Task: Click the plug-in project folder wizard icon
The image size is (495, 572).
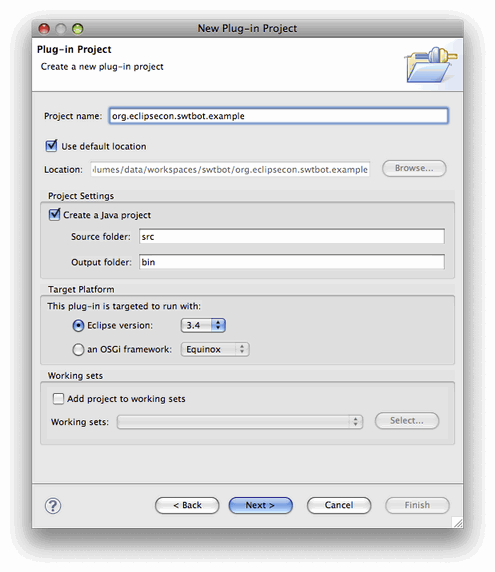Action: 431,65
